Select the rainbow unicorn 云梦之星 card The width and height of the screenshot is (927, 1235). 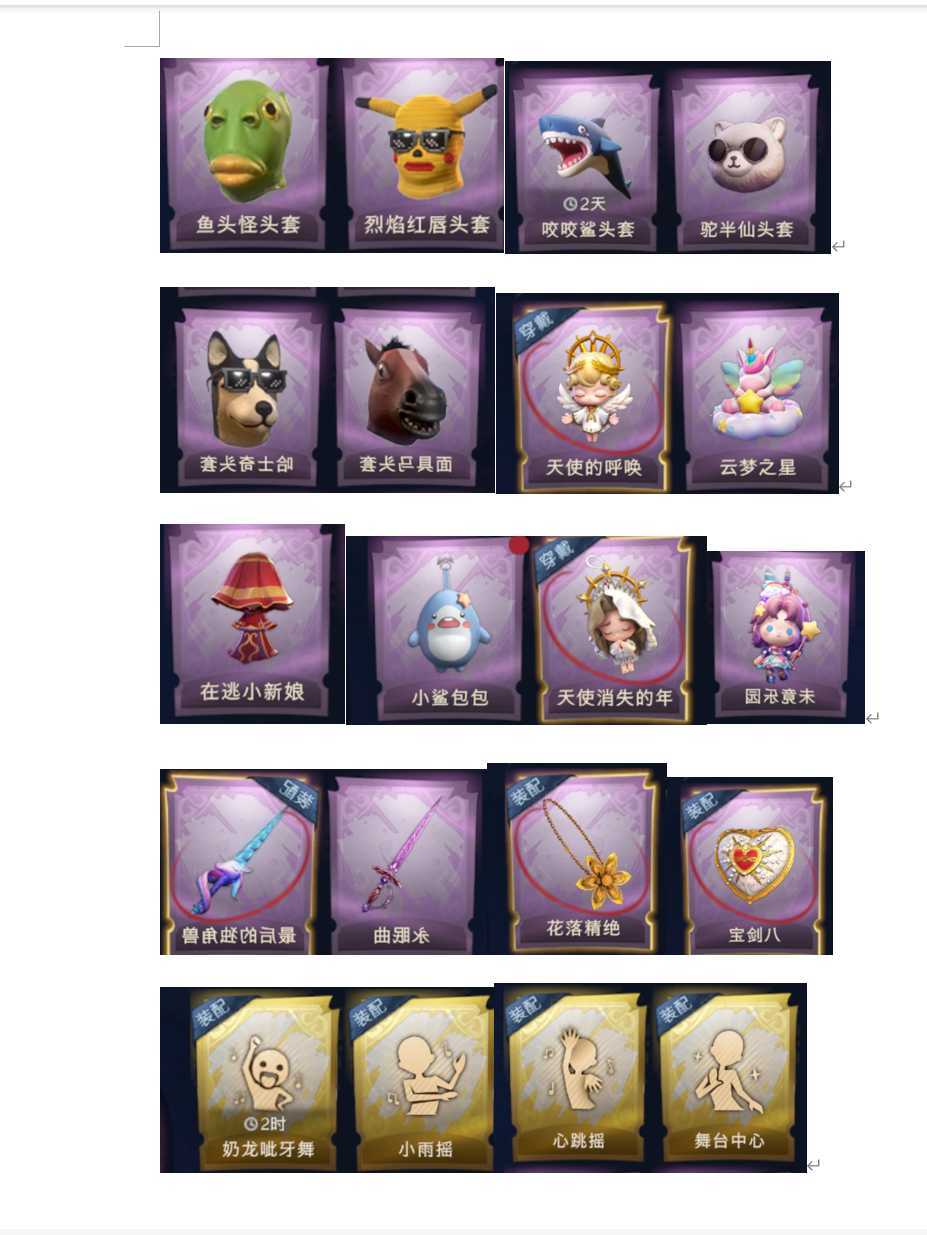tap(757, 394)
